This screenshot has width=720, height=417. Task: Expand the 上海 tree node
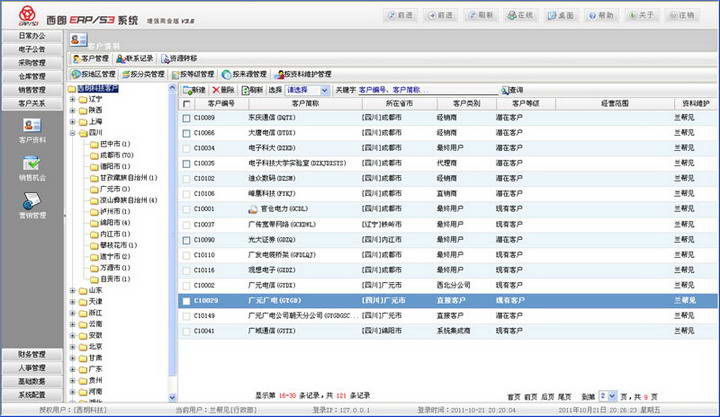[x=73, y=122]
